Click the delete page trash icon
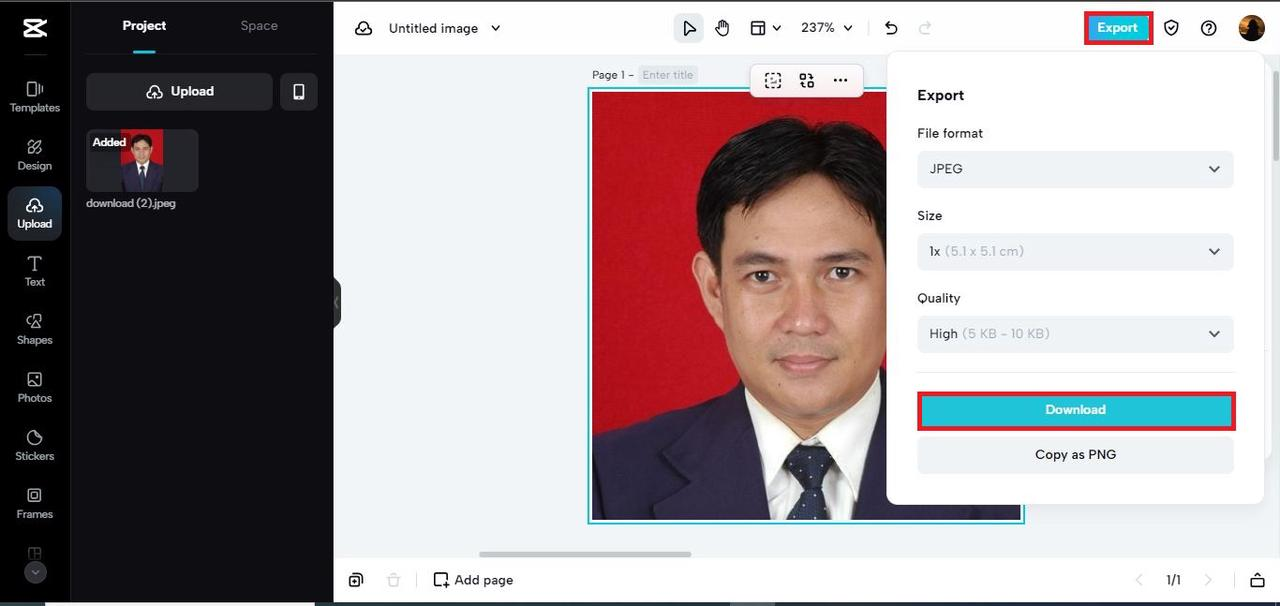 coord(394,580)
